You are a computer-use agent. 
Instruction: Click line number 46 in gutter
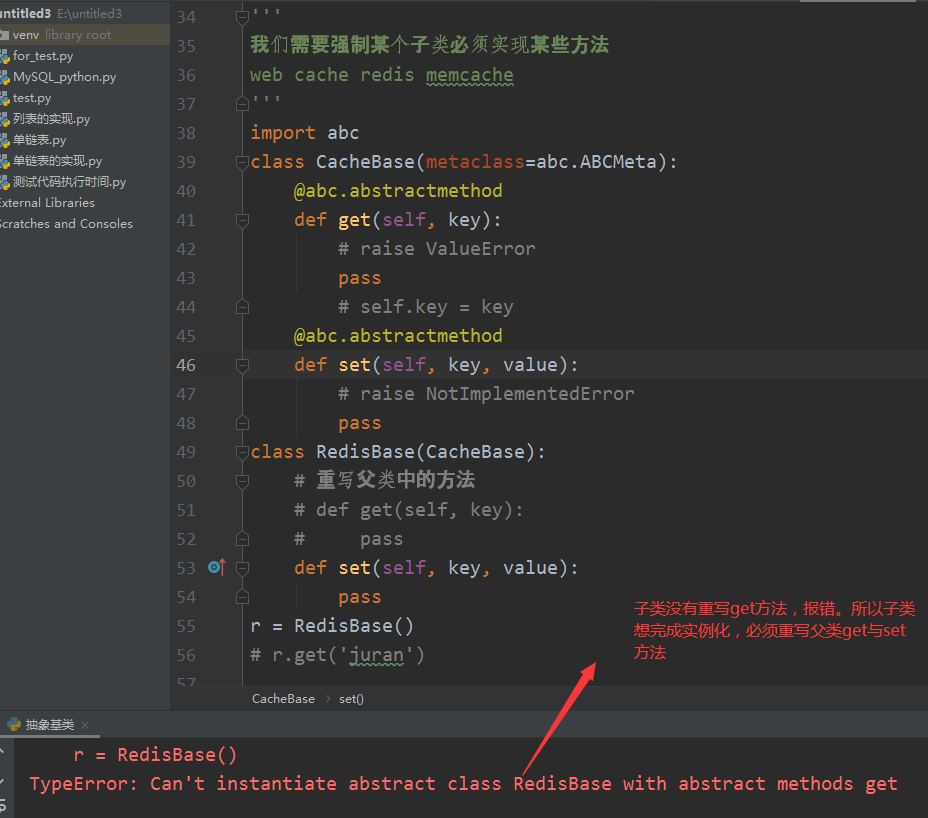pos(186,365)
